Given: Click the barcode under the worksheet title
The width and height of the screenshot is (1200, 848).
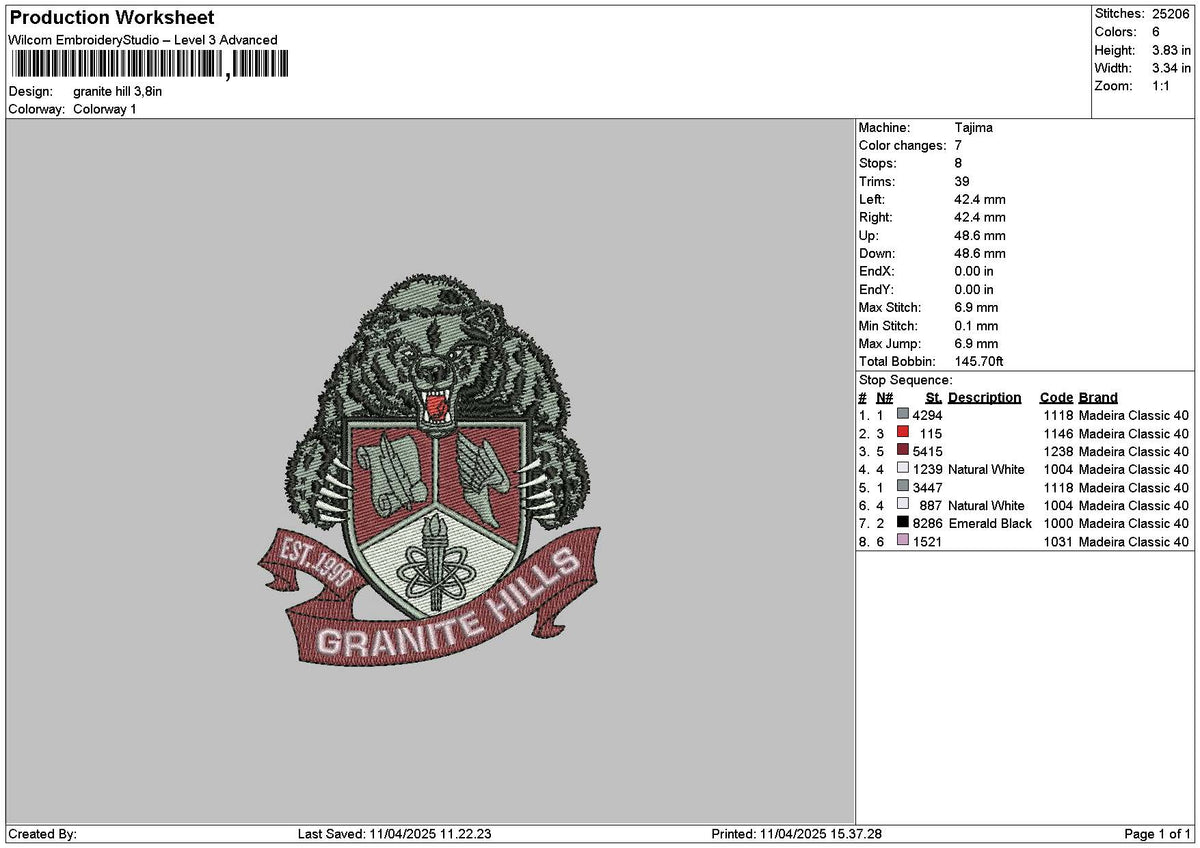Looking at the screenshot, I should coord(150,66).
